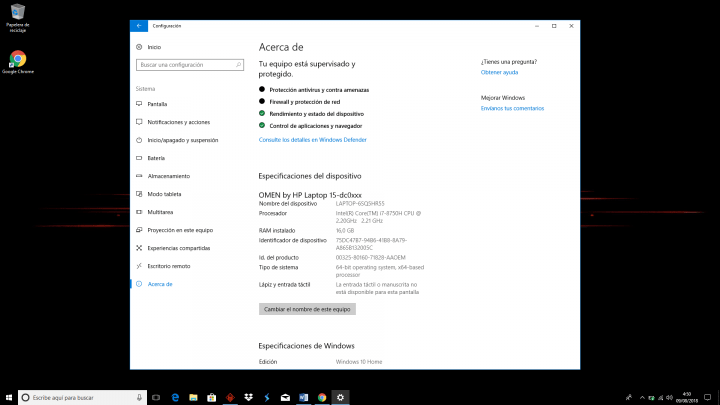
Task: Open People icon in system tray
Action: [629, 397]
